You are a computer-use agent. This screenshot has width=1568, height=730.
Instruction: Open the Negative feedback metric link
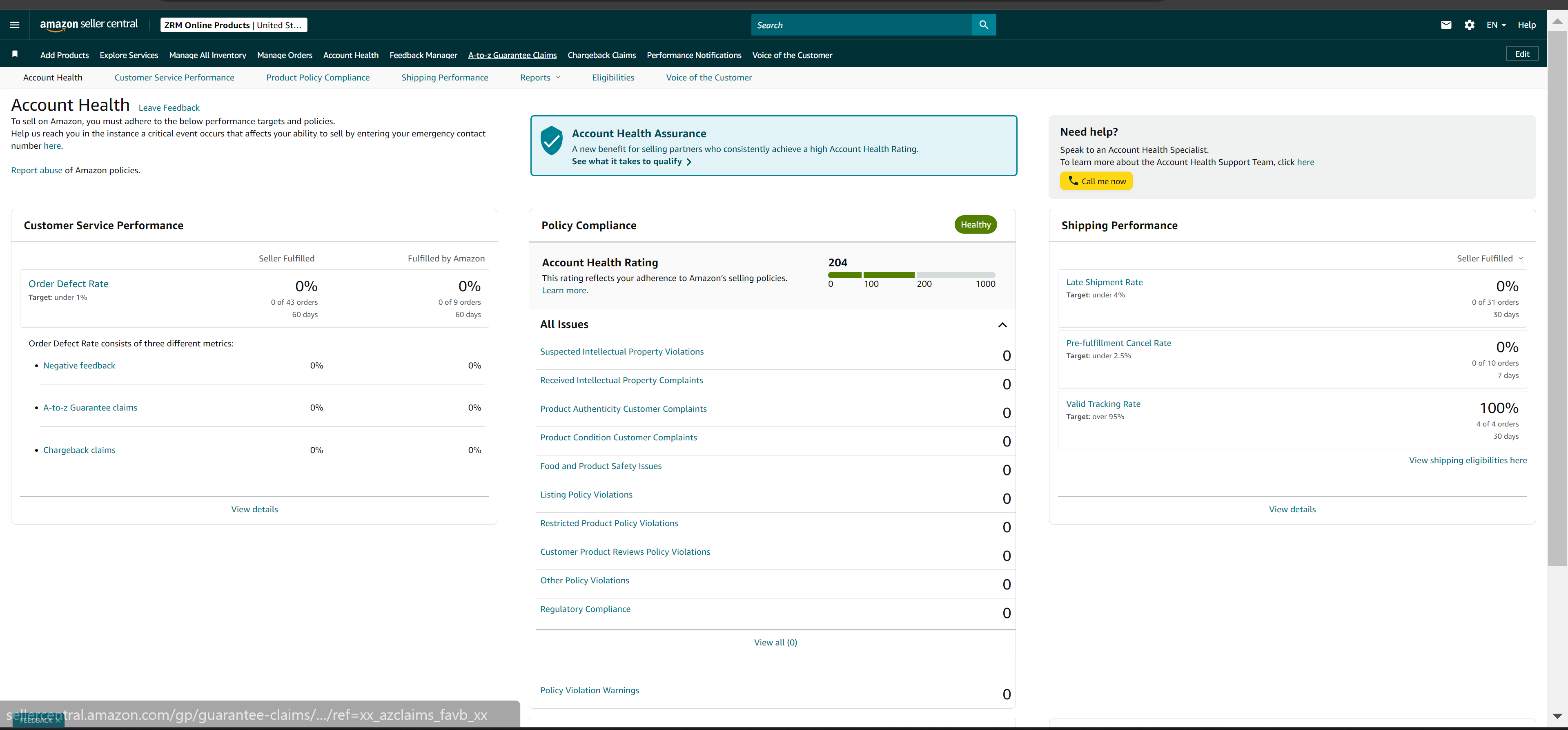79,365
